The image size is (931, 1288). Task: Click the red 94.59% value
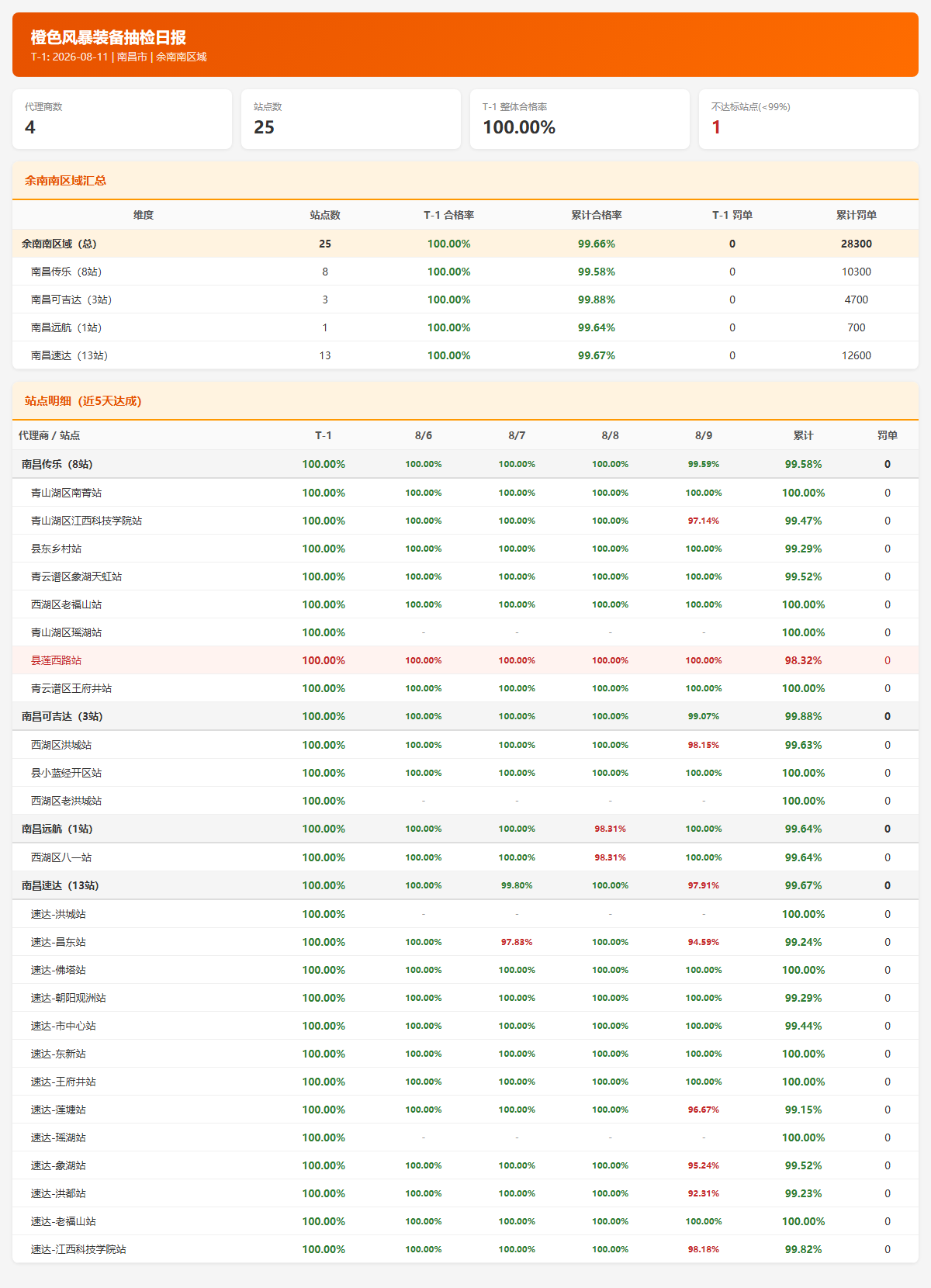(704, 942)
